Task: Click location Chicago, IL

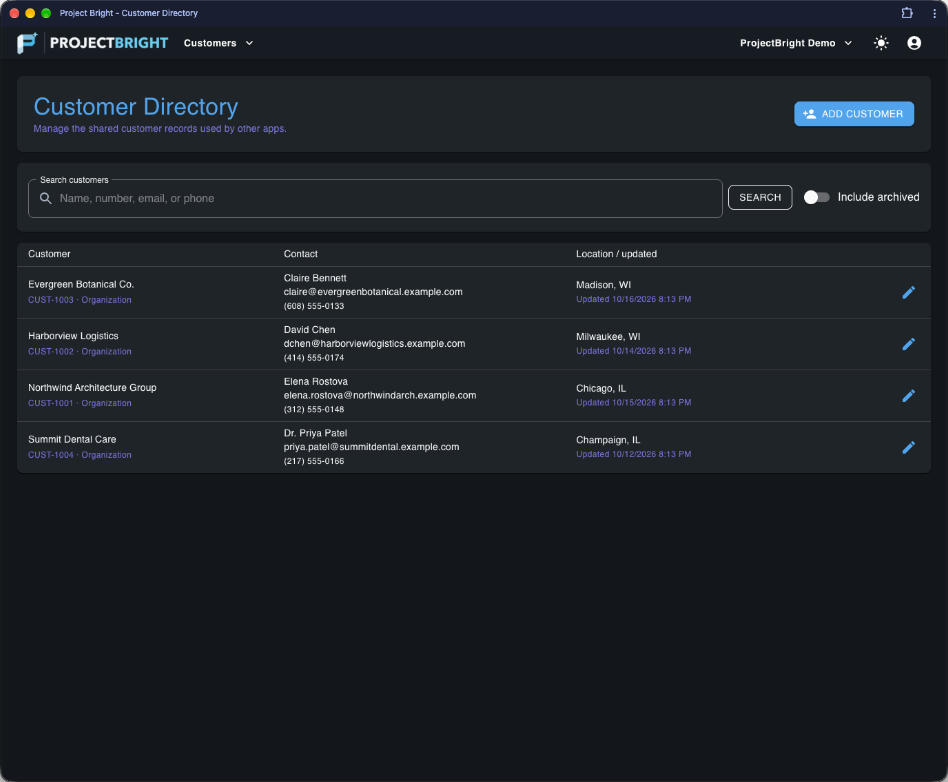Action: pyautogui.click(x=601, y=388)
